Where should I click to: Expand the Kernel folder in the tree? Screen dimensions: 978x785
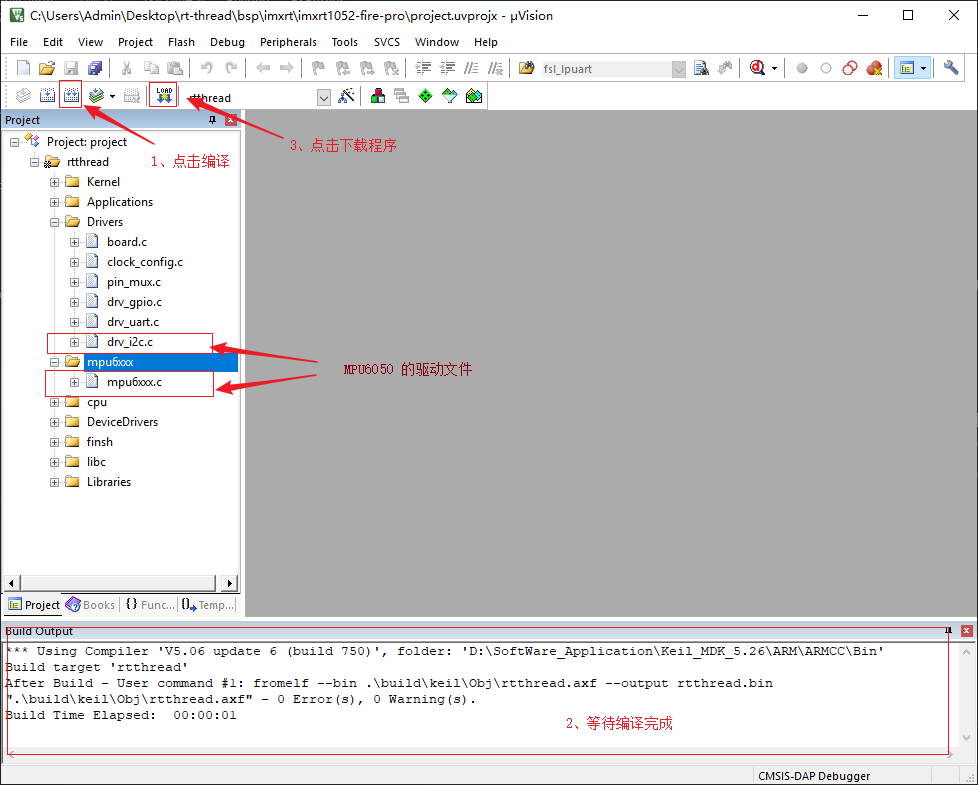[x=55, y=182]
